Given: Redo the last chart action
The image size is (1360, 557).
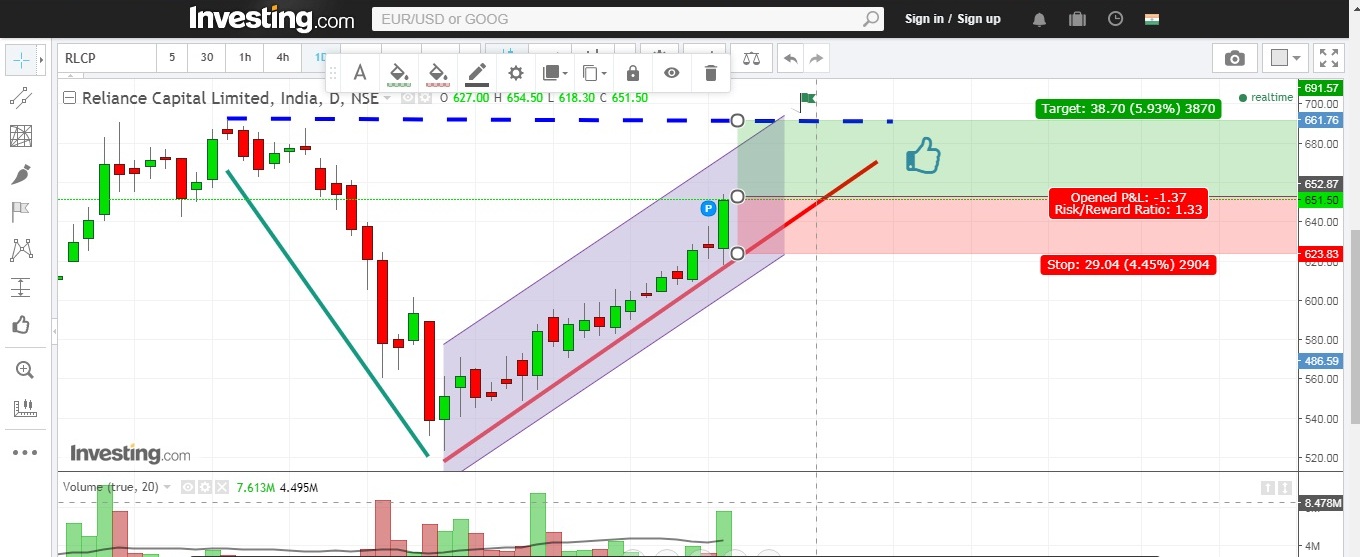Looking at the screenshot, I should pos(817,58).
